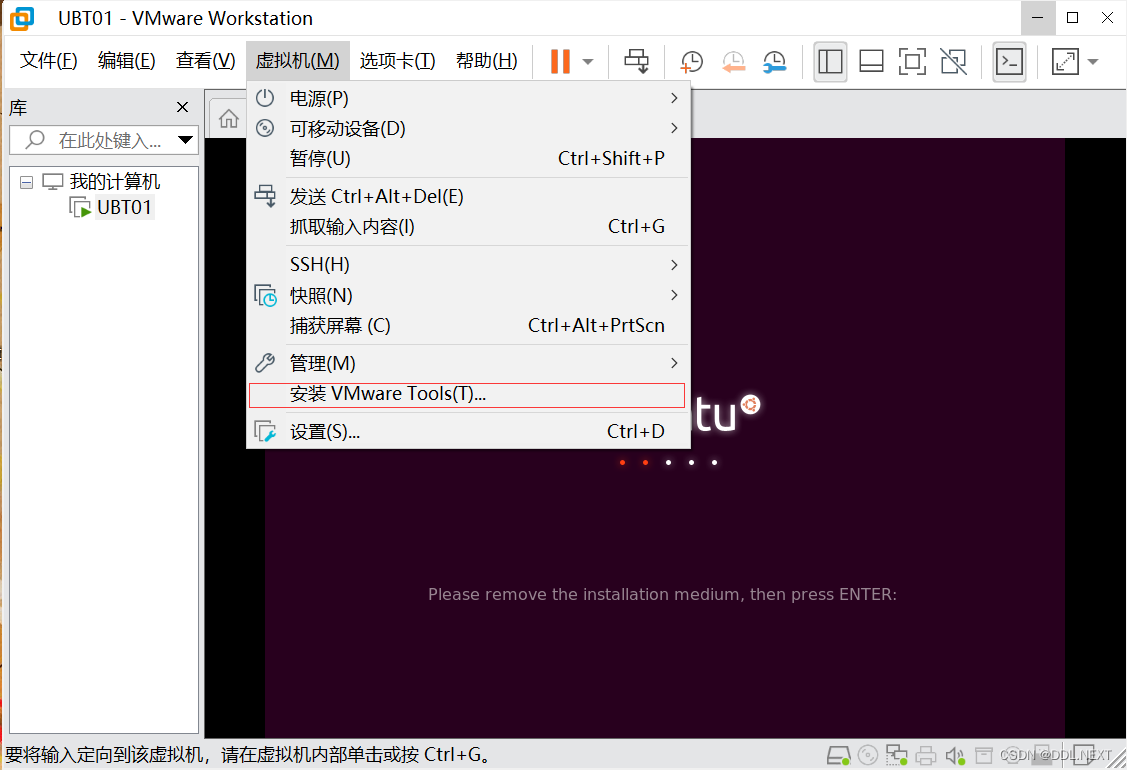Collapse the 我的计算机 tree node
Viewport: 1127px width, 770px height.
click(x=27, y=182)
